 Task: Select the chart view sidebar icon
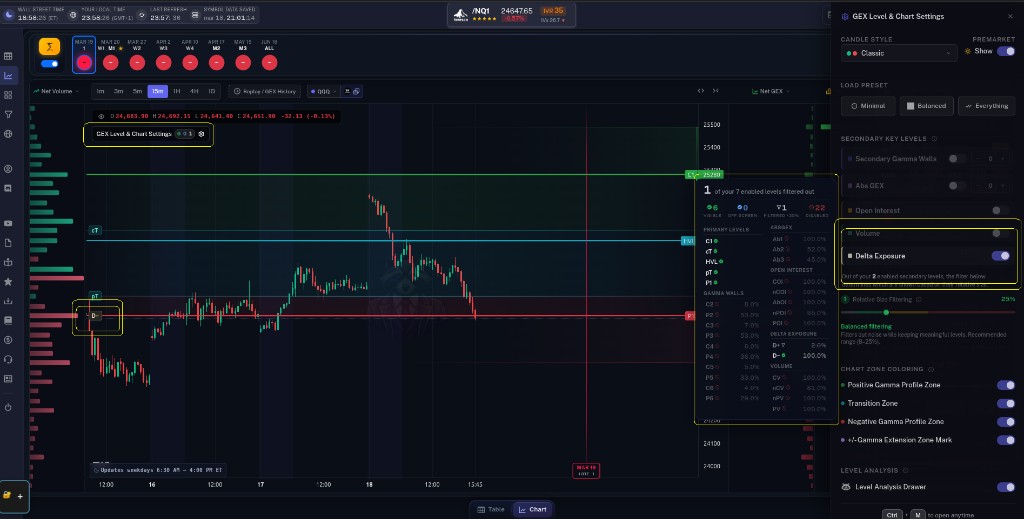[x=8, y=76]
